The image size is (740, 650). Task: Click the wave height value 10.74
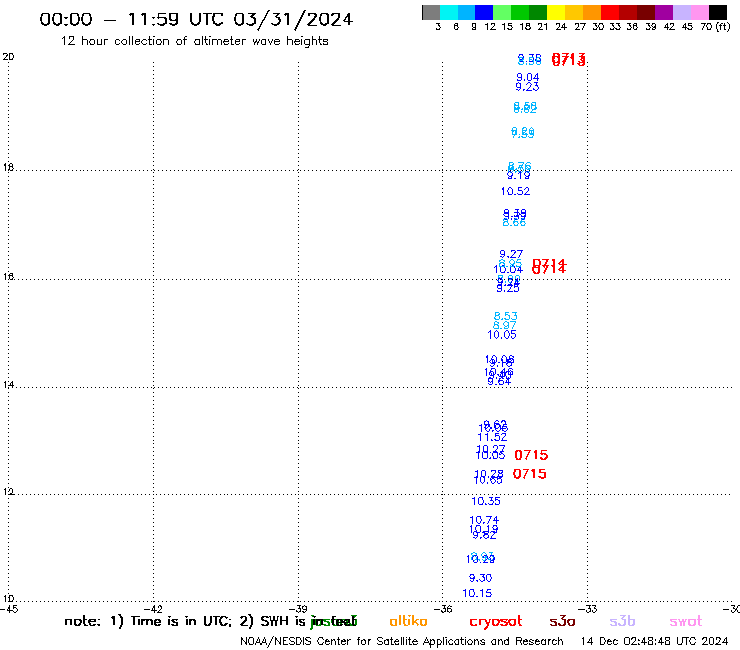tap(484, 520)
